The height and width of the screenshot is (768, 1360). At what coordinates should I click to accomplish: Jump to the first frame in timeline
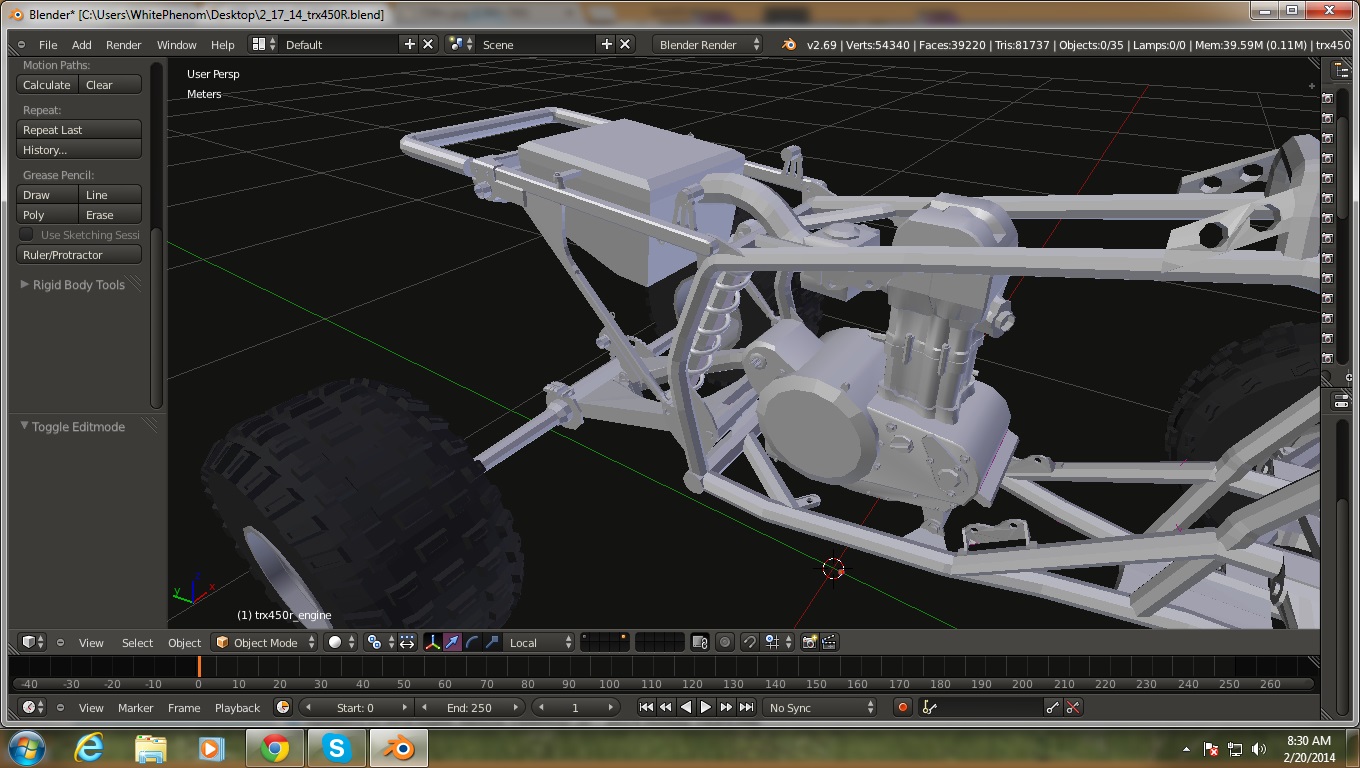(x=646, y=707)
